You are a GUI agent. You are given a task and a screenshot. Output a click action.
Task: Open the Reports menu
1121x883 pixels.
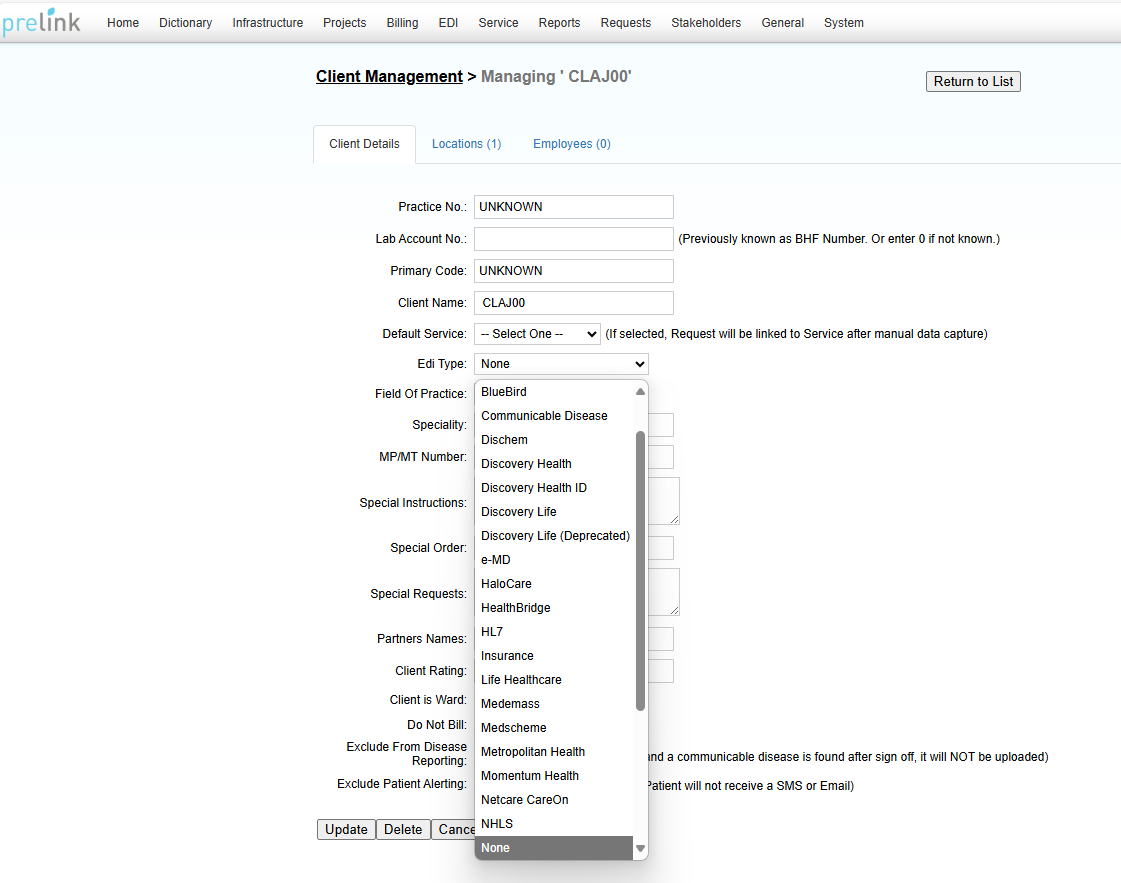tap(559, 23)
